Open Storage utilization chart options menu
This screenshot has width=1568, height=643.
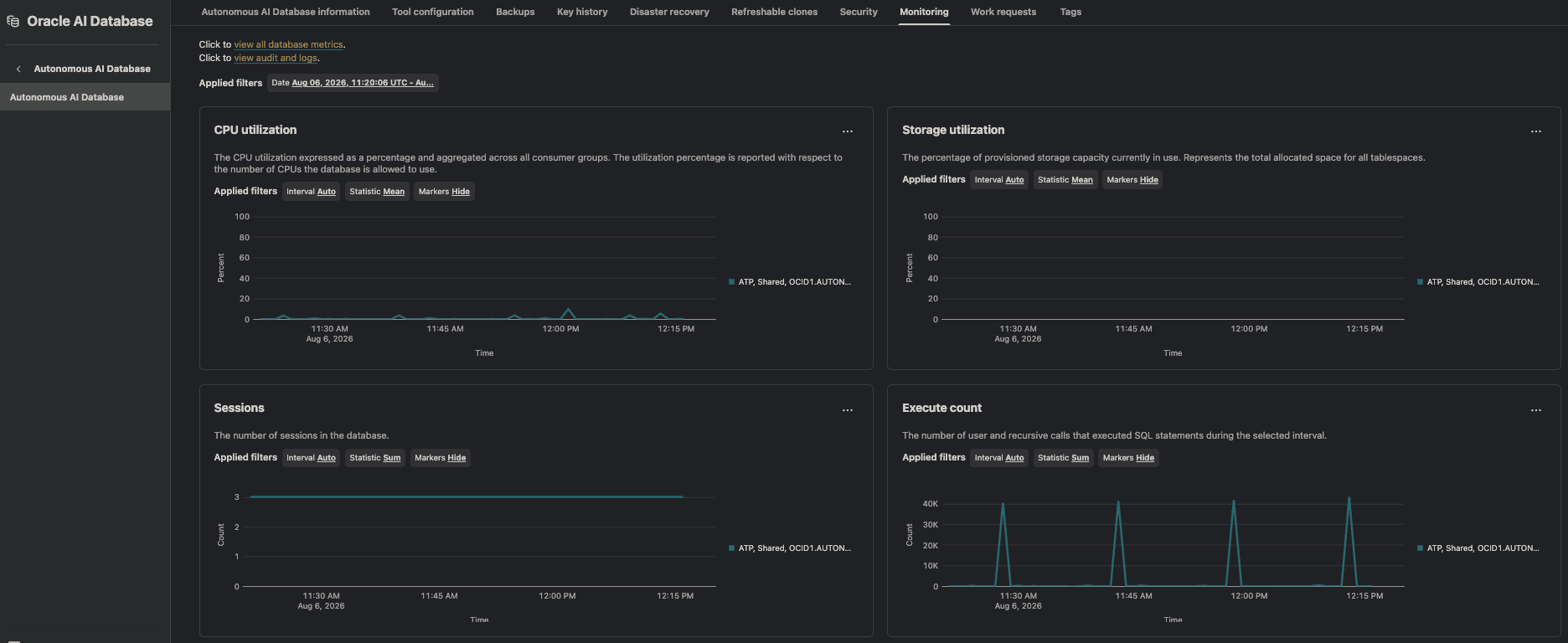1536,131
